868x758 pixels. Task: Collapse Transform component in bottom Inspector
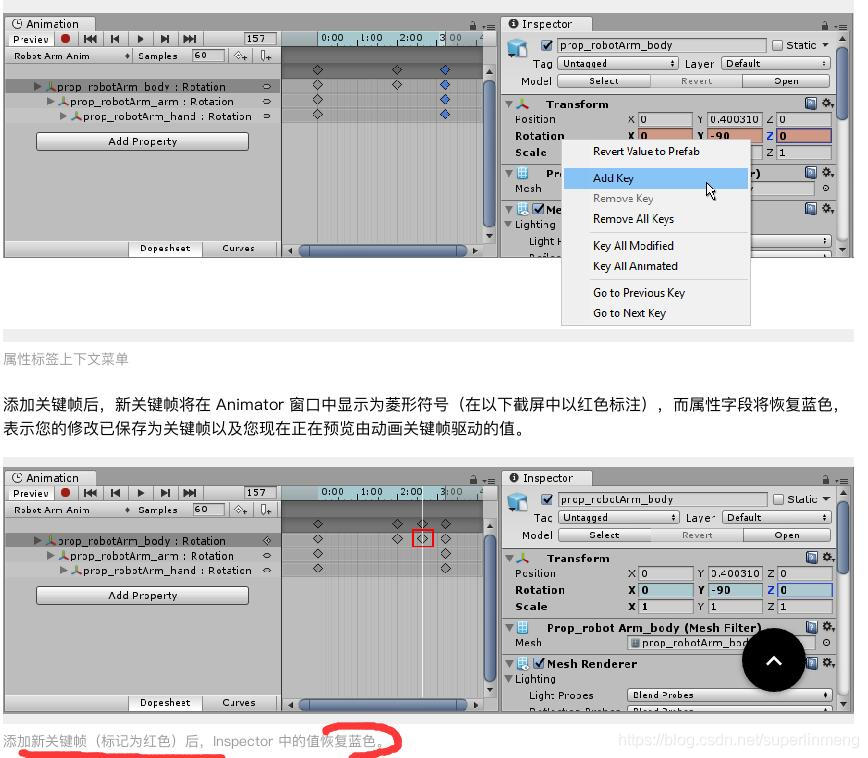coord(509,558)
